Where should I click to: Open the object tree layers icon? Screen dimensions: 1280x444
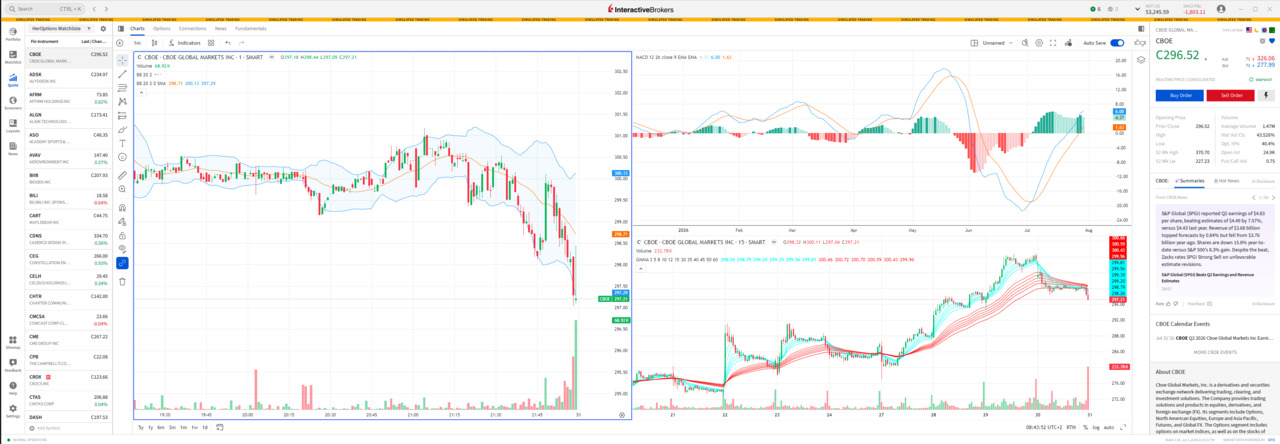1141,60
